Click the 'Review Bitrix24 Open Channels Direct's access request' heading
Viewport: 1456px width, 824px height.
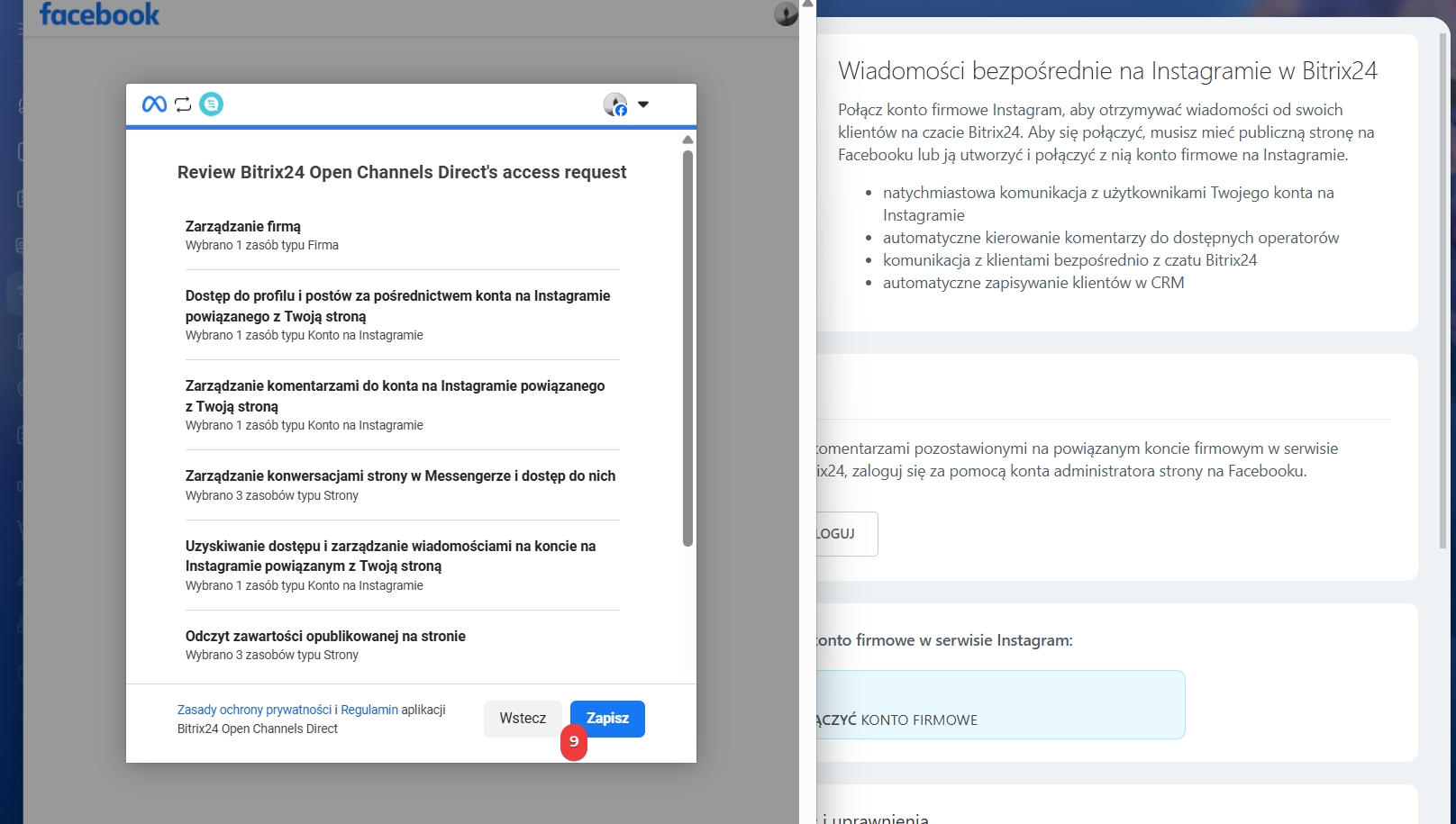(402, 172)
